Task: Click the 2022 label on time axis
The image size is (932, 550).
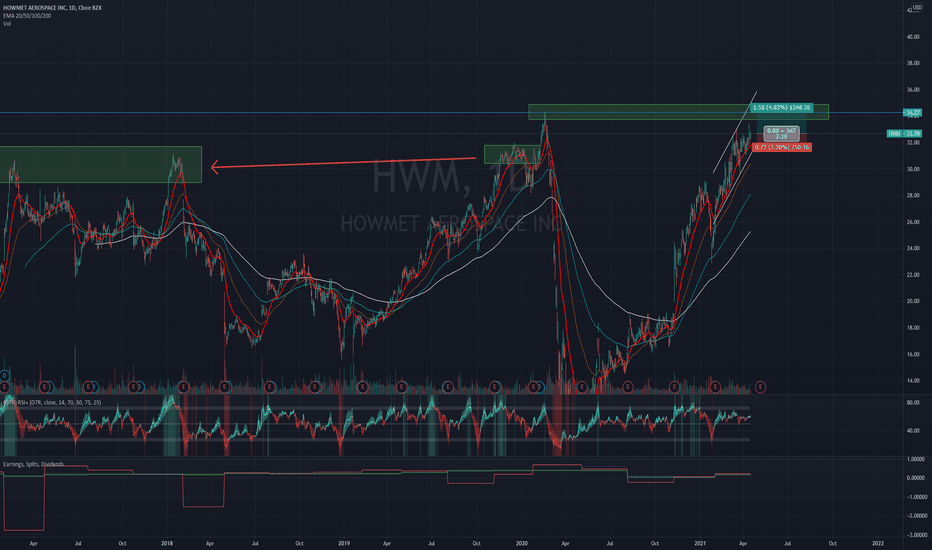Action: pyautogui.click(x=877, y=543)
